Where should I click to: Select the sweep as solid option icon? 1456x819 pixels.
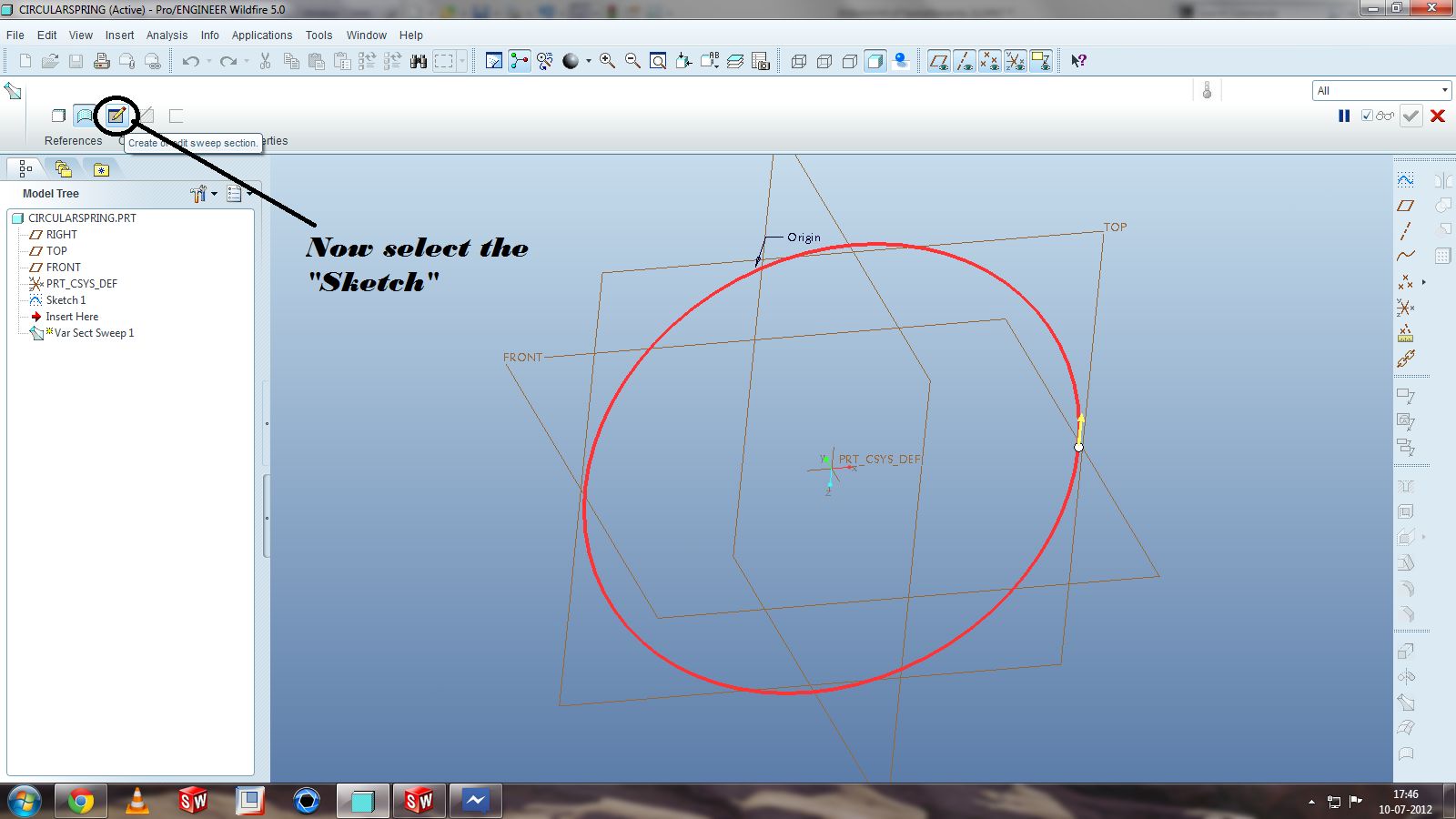[58, 116]
